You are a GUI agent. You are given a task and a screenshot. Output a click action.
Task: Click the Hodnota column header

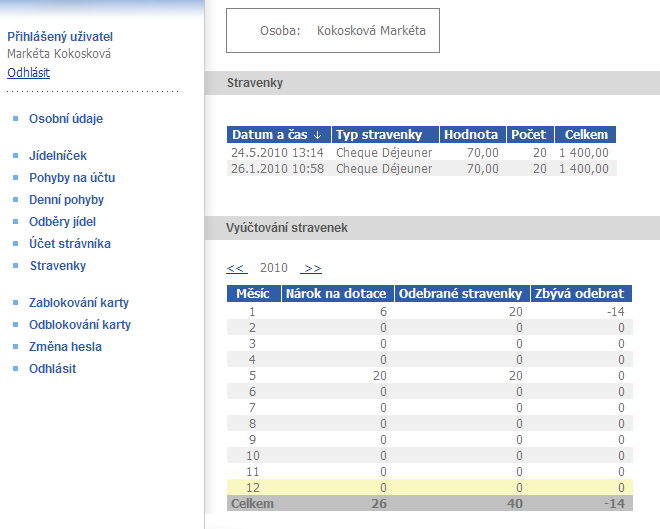(x=471, y=135)
